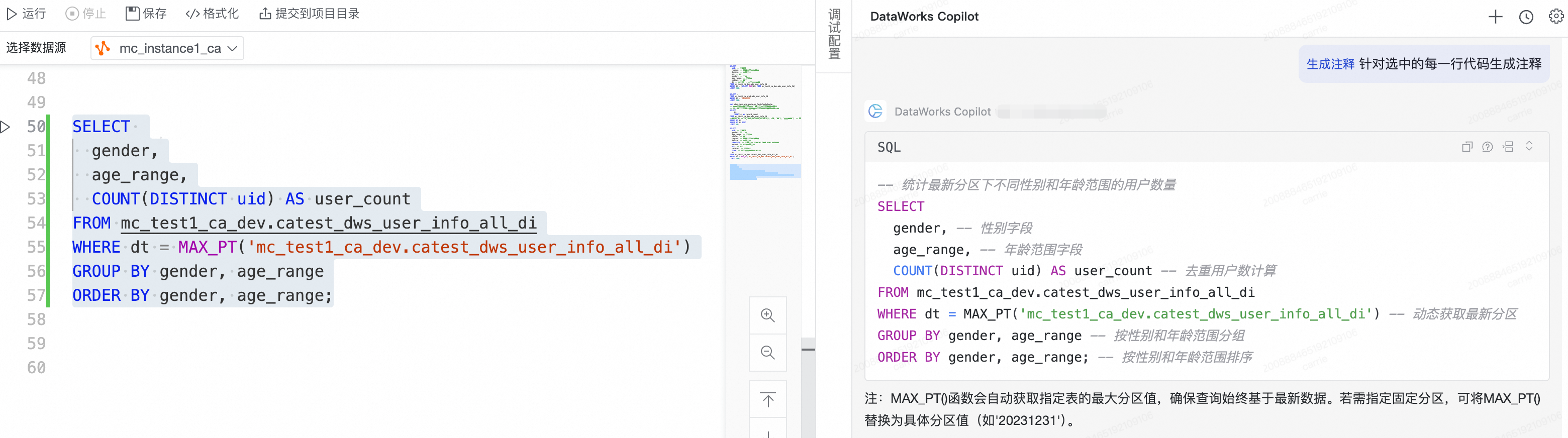Open the 调试配置 debug configuration tab
Viewport: 1568px width, 438px height.
click(x=834, y=35)
